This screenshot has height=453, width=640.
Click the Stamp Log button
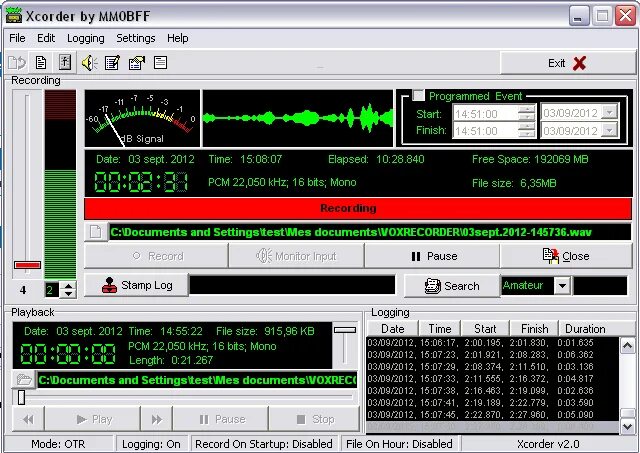coord(137,285)
